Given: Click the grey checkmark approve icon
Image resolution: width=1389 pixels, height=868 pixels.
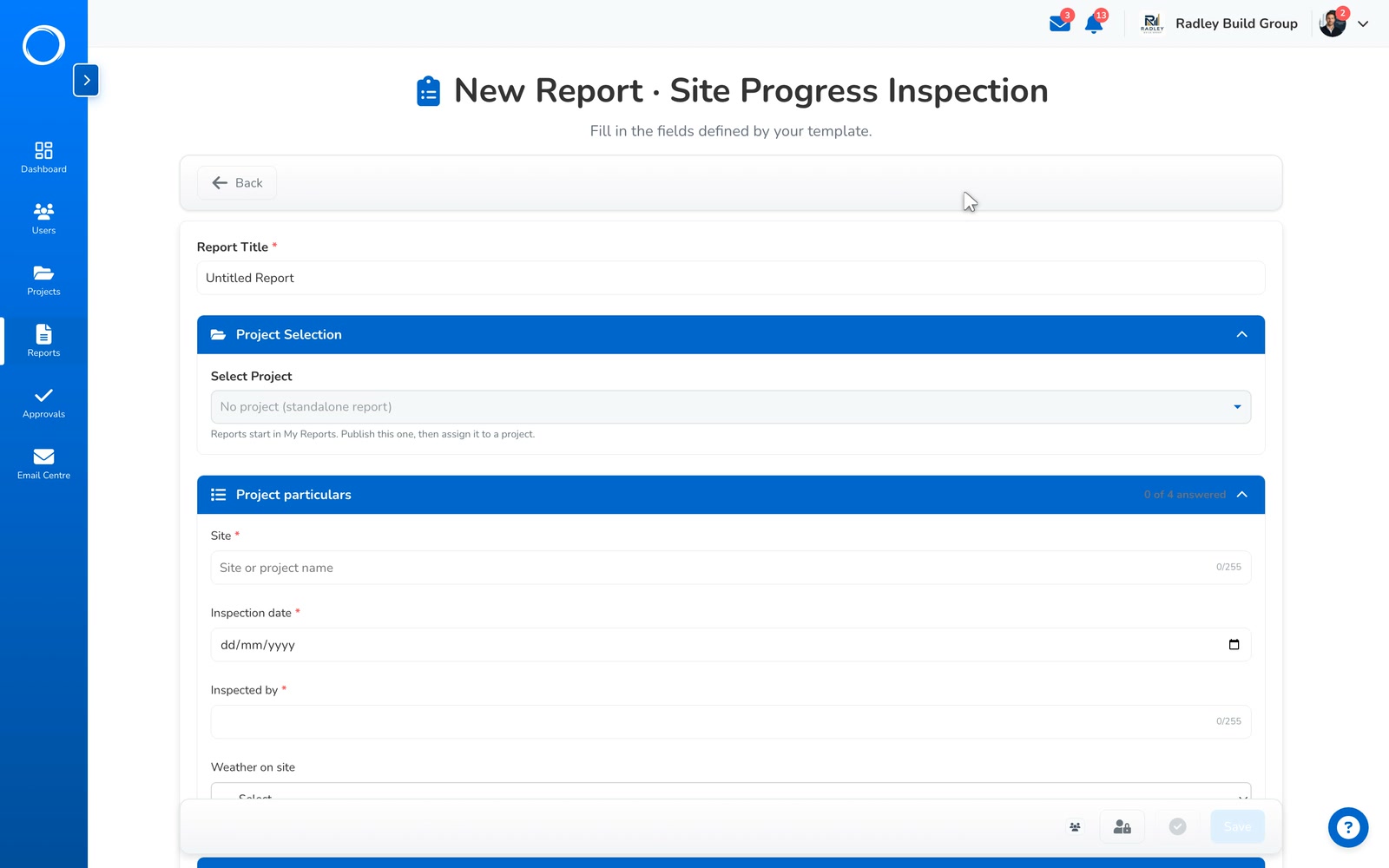Looking at the screenshot, I should (1177, 827).
